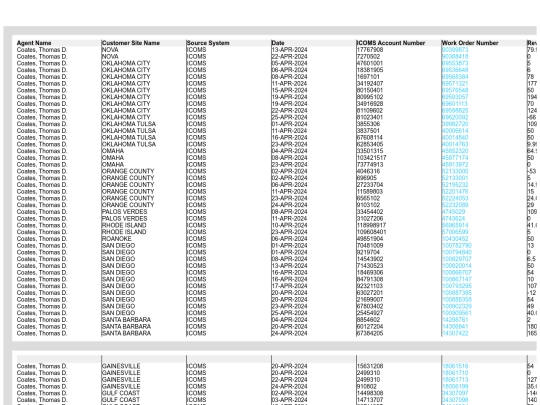
Task: Click the Work Order Number column header
Action: [470, 43]
